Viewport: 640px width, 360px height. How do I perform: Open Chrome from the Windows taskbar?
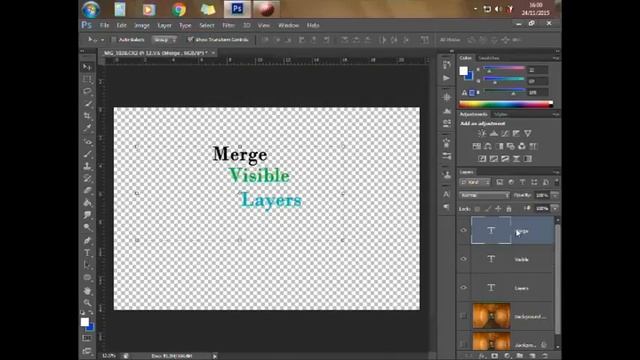point(178,9)
